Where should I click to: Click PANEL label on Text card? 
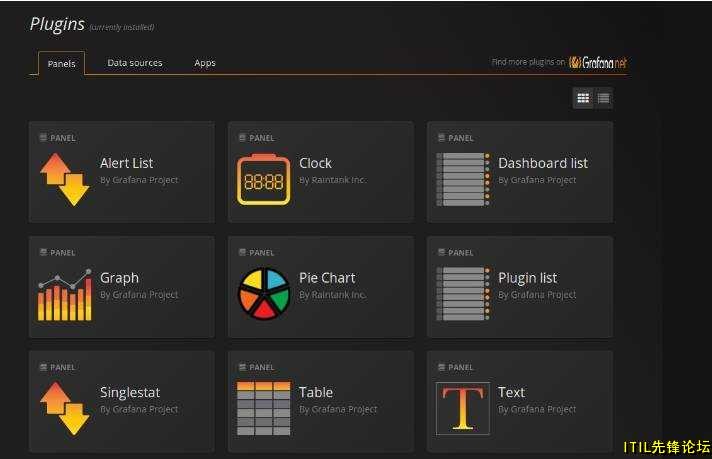460,367
